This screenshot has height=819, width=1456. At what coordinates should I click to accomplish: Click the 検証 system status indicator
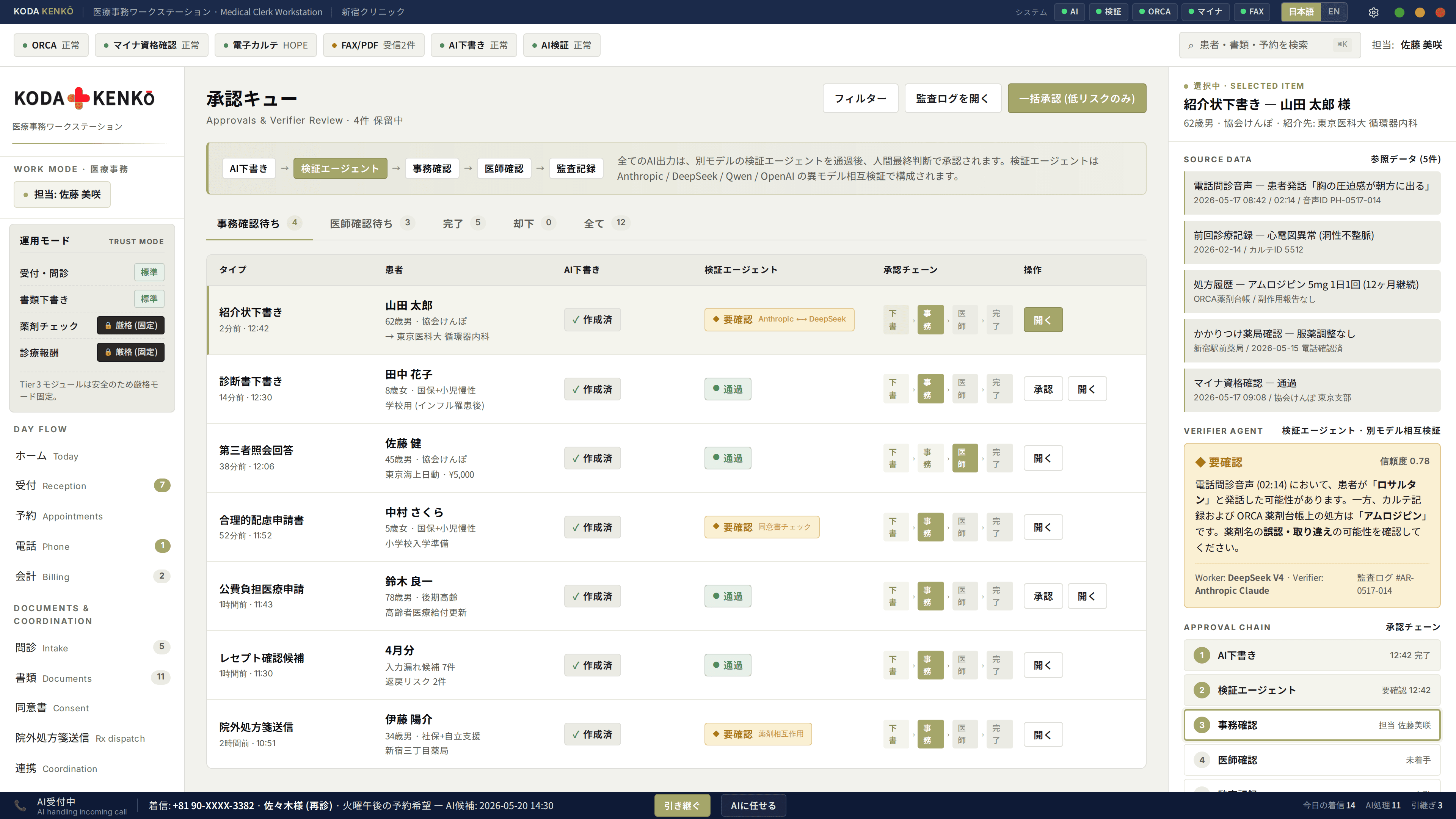[1108, 12]
